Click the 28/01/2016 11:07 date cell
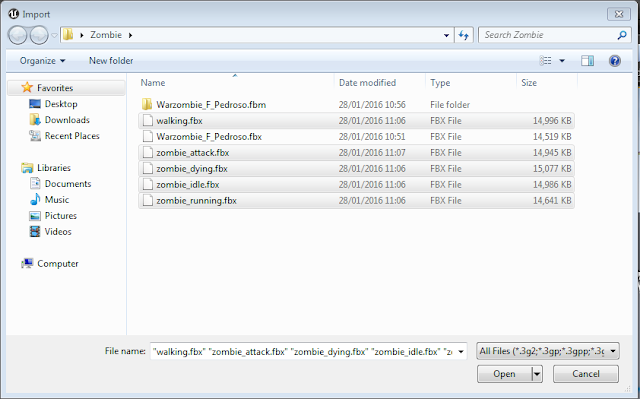Screen dimensions: 640x399 coord(372,153)
